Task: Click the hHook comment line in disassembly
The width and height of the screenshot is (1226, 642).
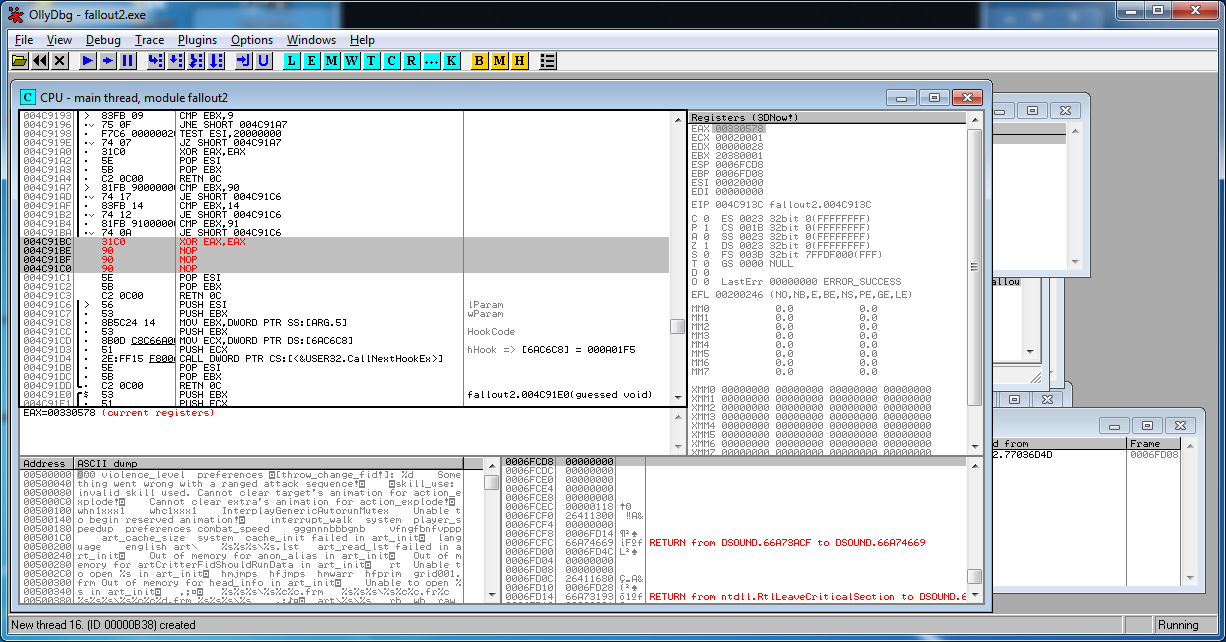Action: pyautogui.click(x=551, y=350)
